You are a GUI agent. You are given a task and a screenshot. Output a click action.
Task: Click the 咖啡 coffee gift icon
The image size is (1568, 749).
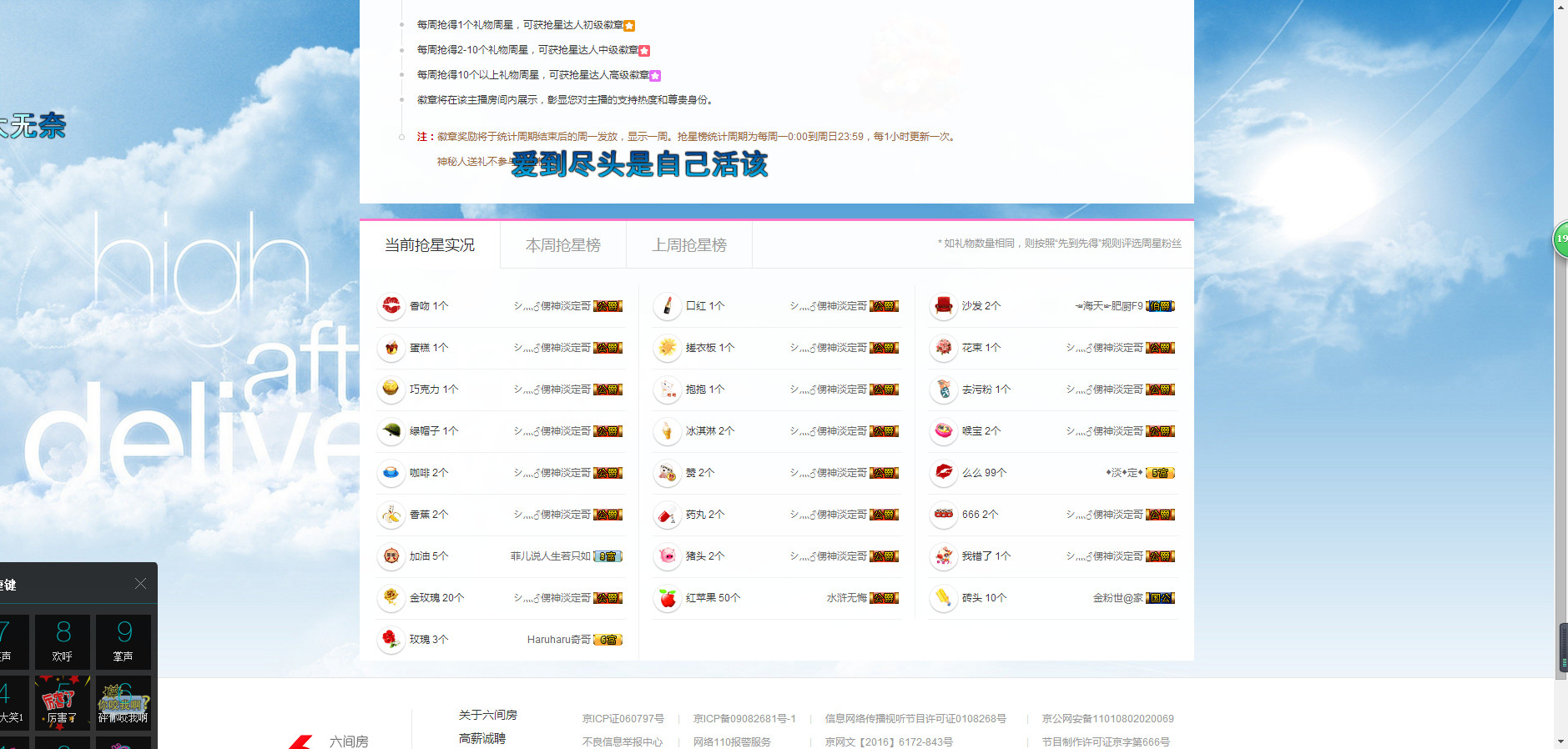pyautogui.click(x=391, y=473)
